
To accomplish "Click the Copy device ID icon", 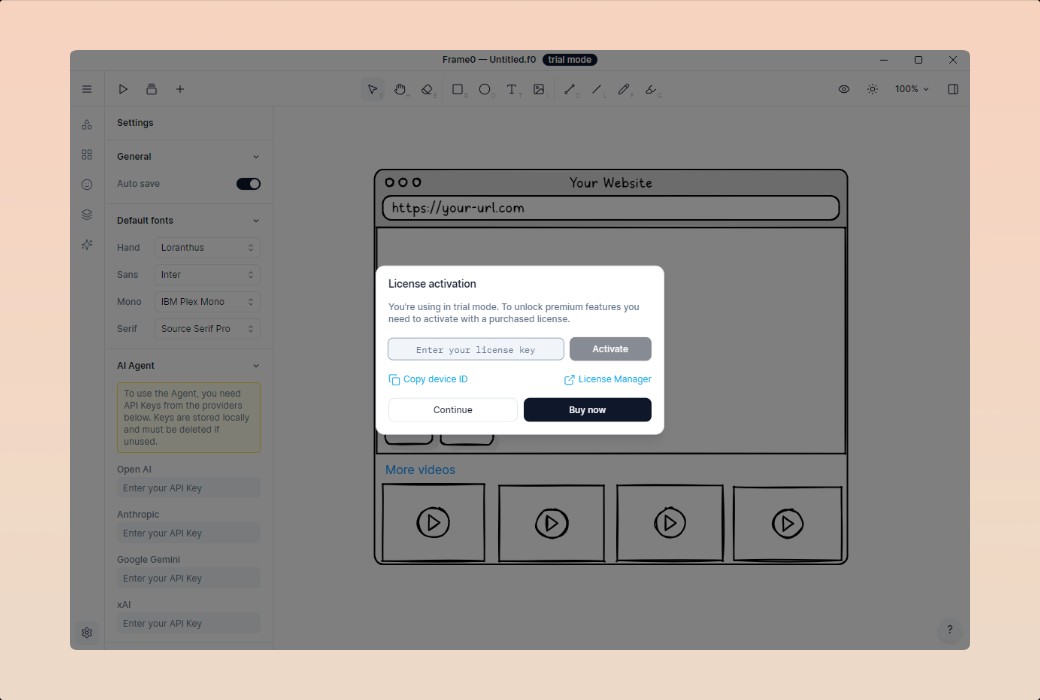I will pyautogui.click(x=394, y=380).
